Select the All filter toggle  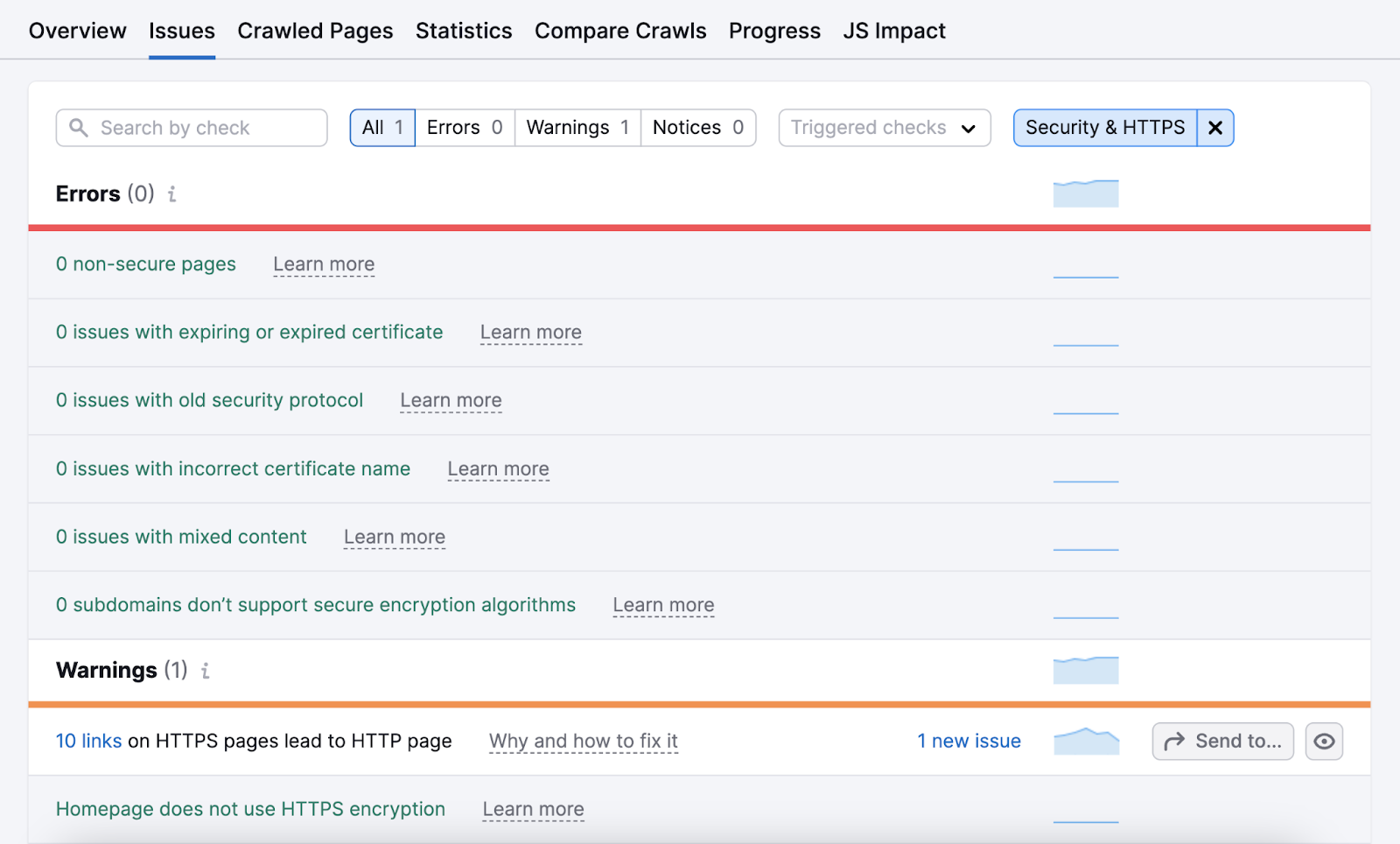point(382,128)
